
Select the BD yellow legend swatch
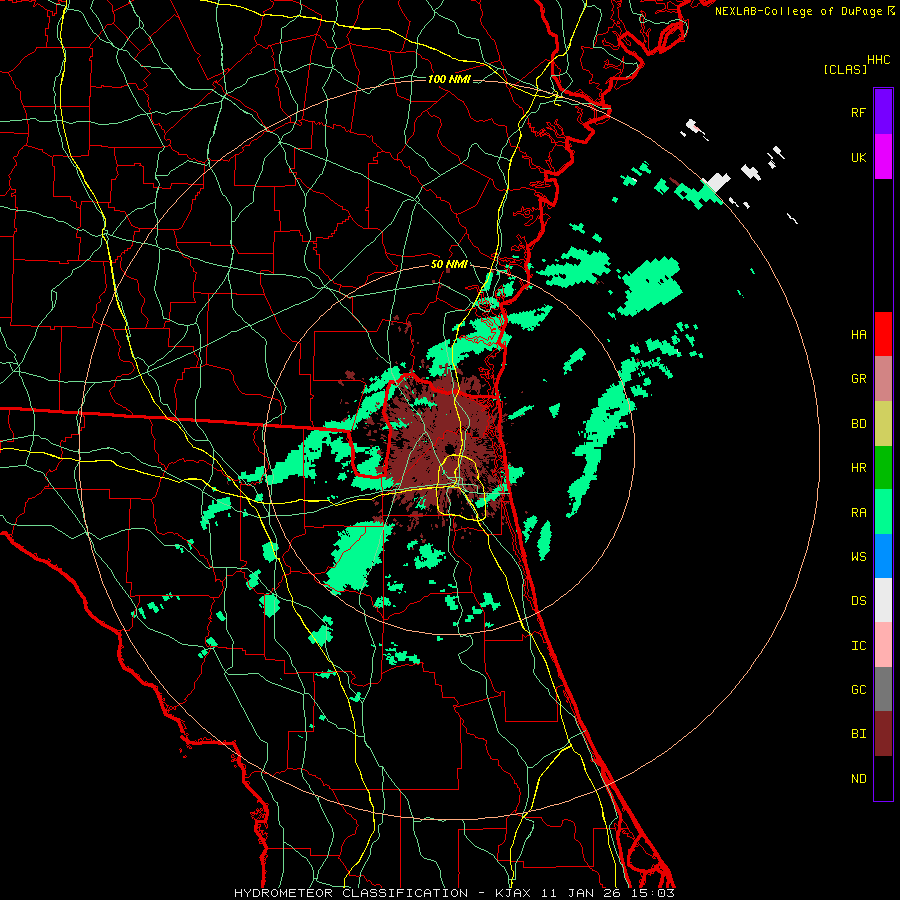pos(883,424)
